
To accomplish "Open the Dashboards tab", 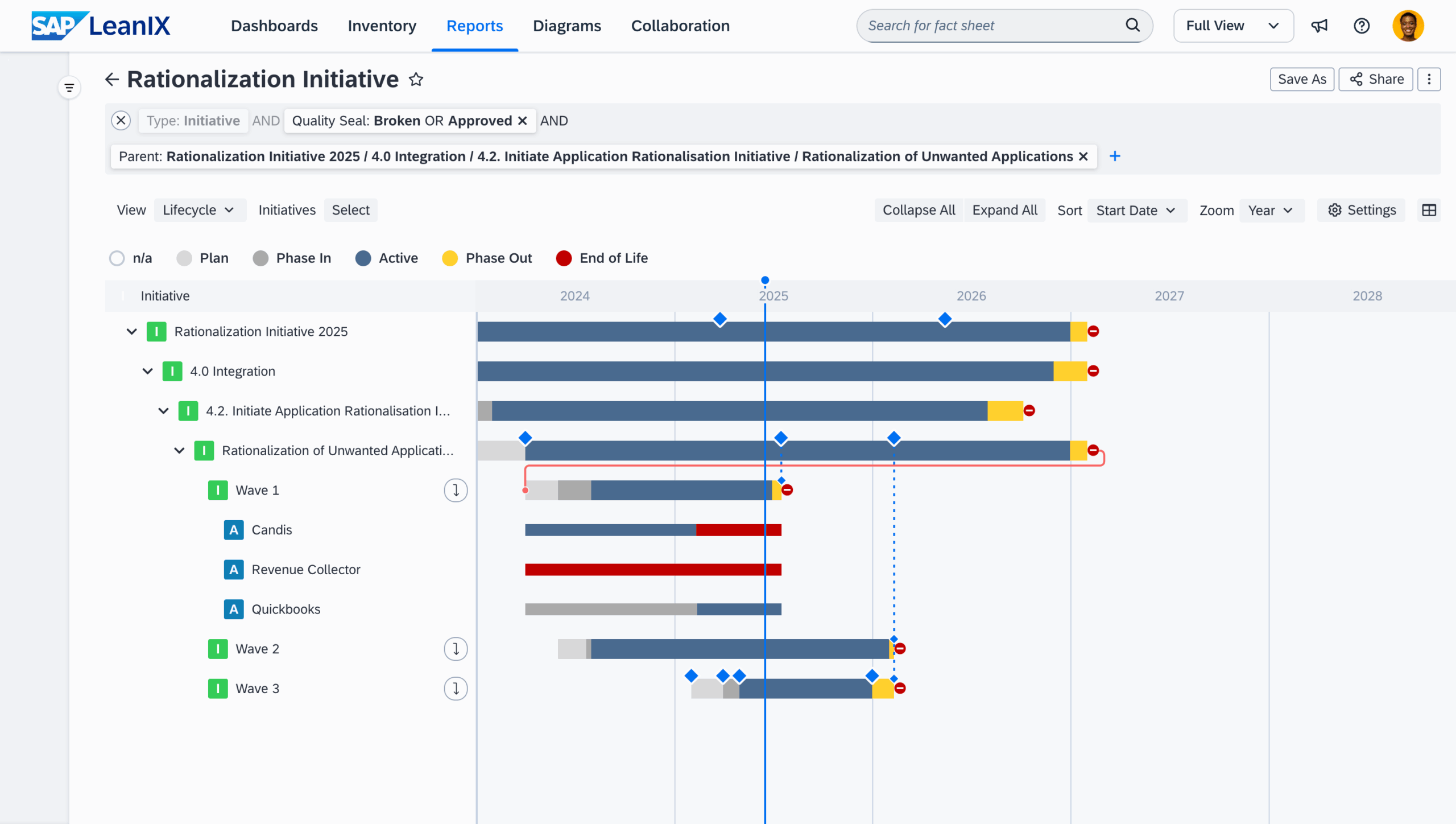I will pos(274,26).
